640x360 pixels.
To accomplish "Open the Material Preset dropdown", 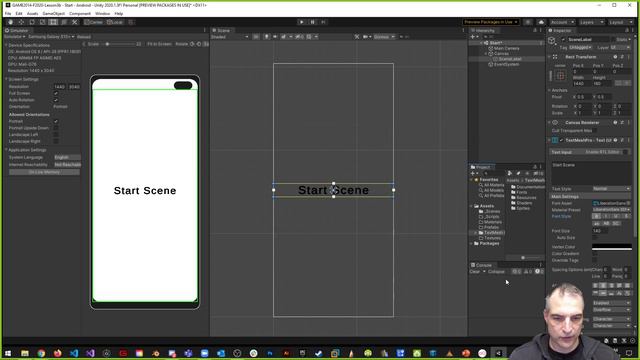I will [611, 209].
